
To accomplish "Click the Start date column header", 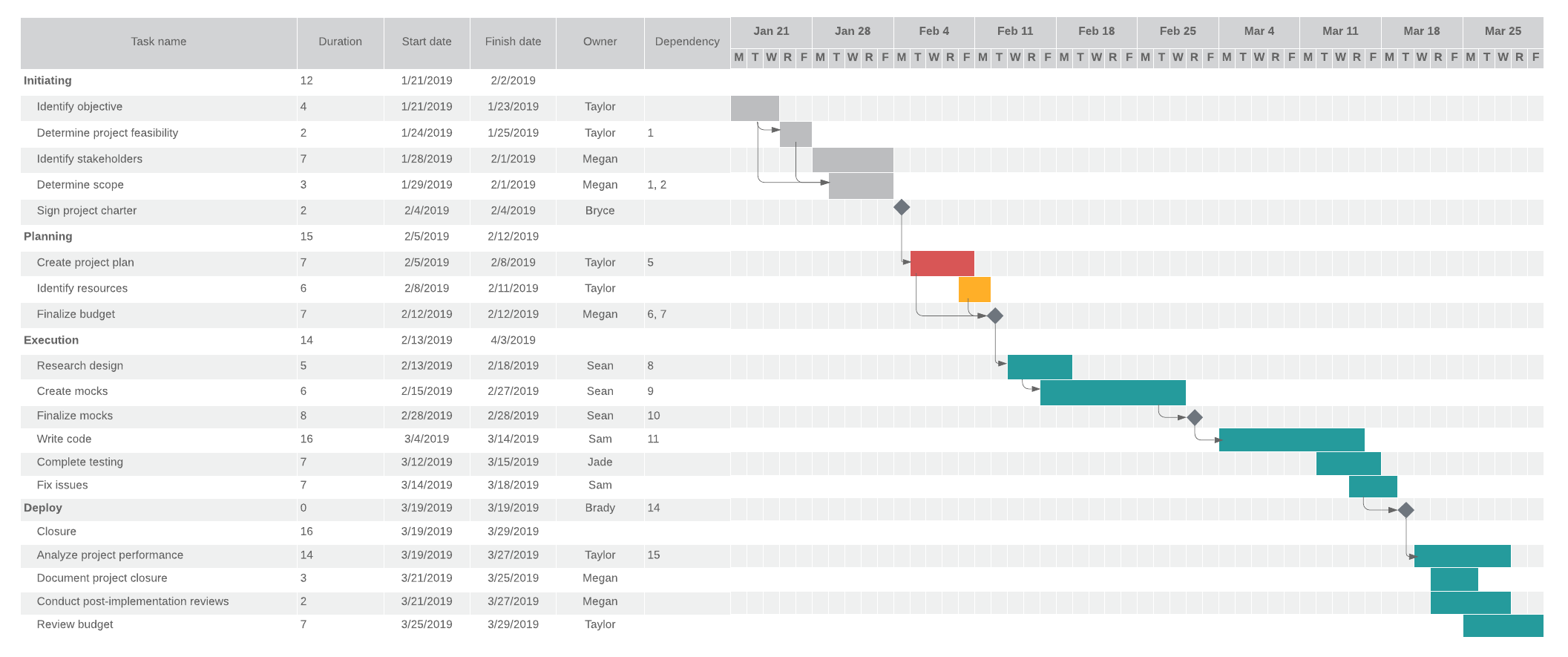I will [x=427, y=42].
